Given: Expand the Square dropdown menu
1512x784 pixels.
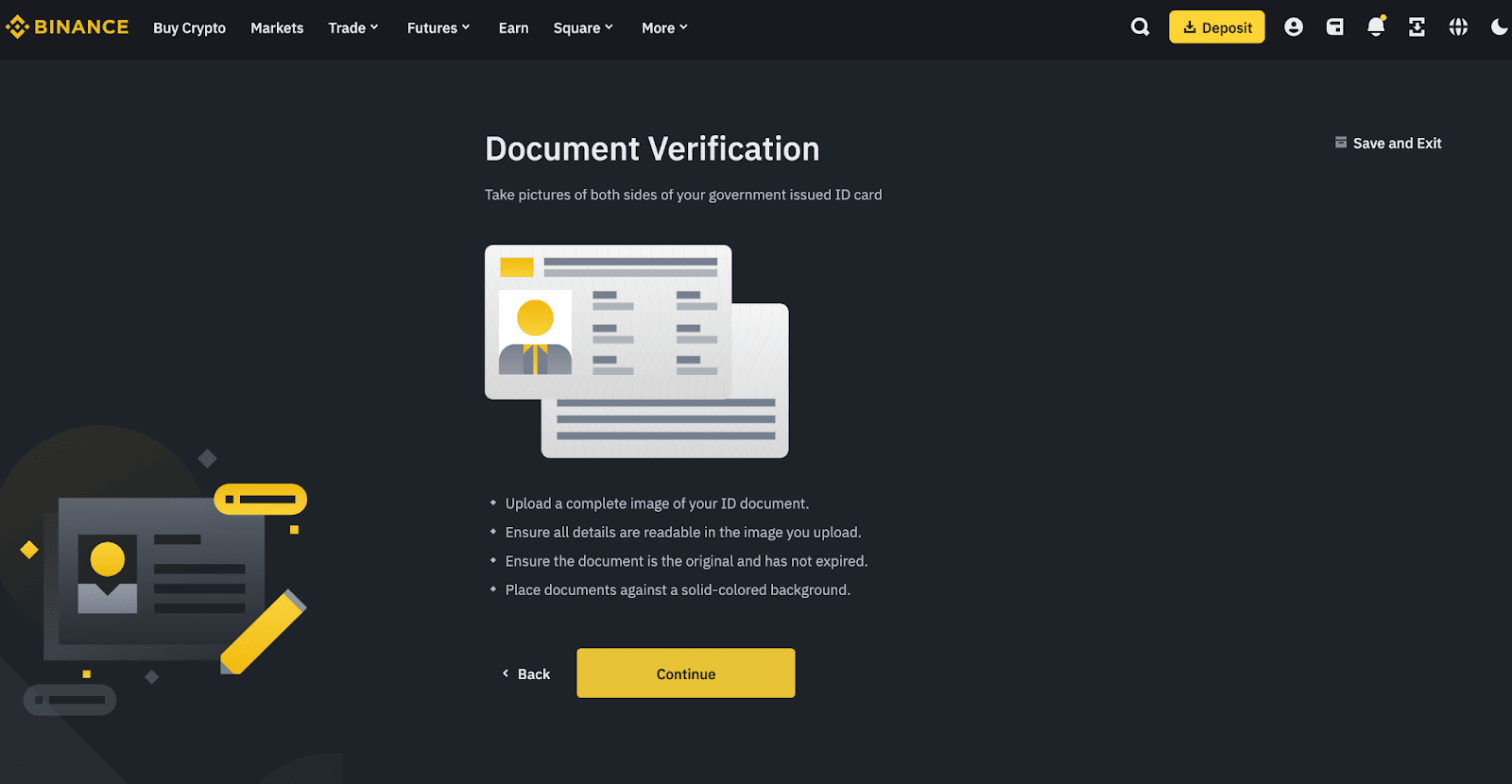Looking at the screenshot, I should [x=583, y=28].
